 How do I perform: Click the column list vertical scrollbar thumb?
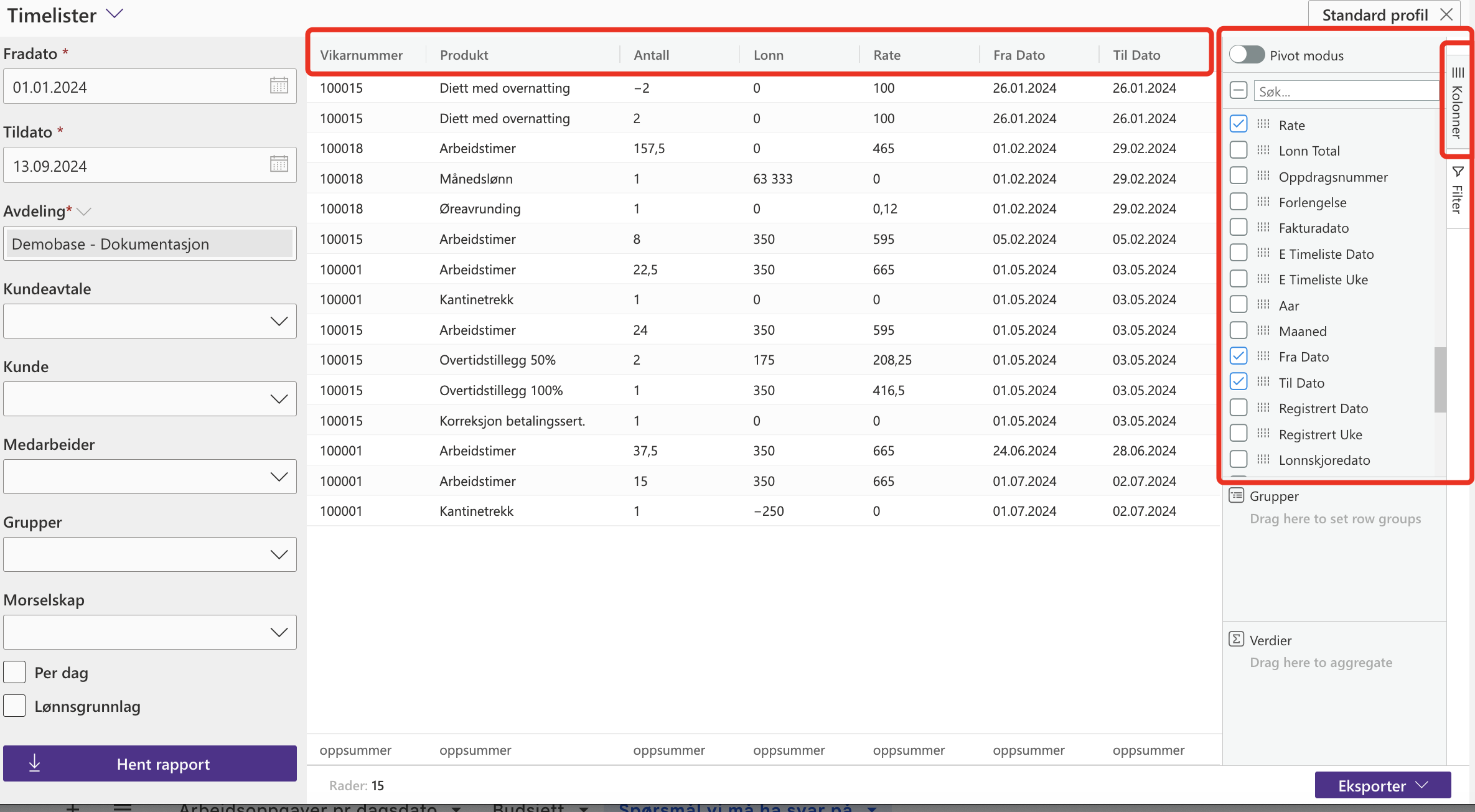click(x=1440, y=380)
